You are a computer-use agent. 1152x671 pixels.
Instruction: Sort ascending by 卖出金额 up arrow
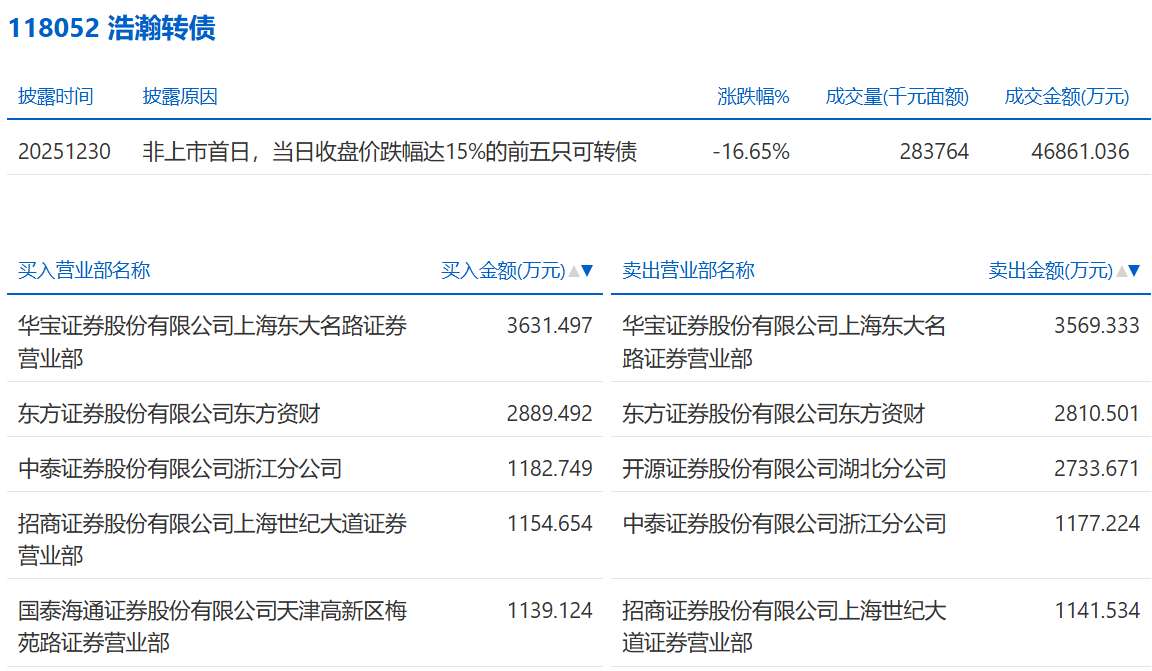[x=1121, y=271]
